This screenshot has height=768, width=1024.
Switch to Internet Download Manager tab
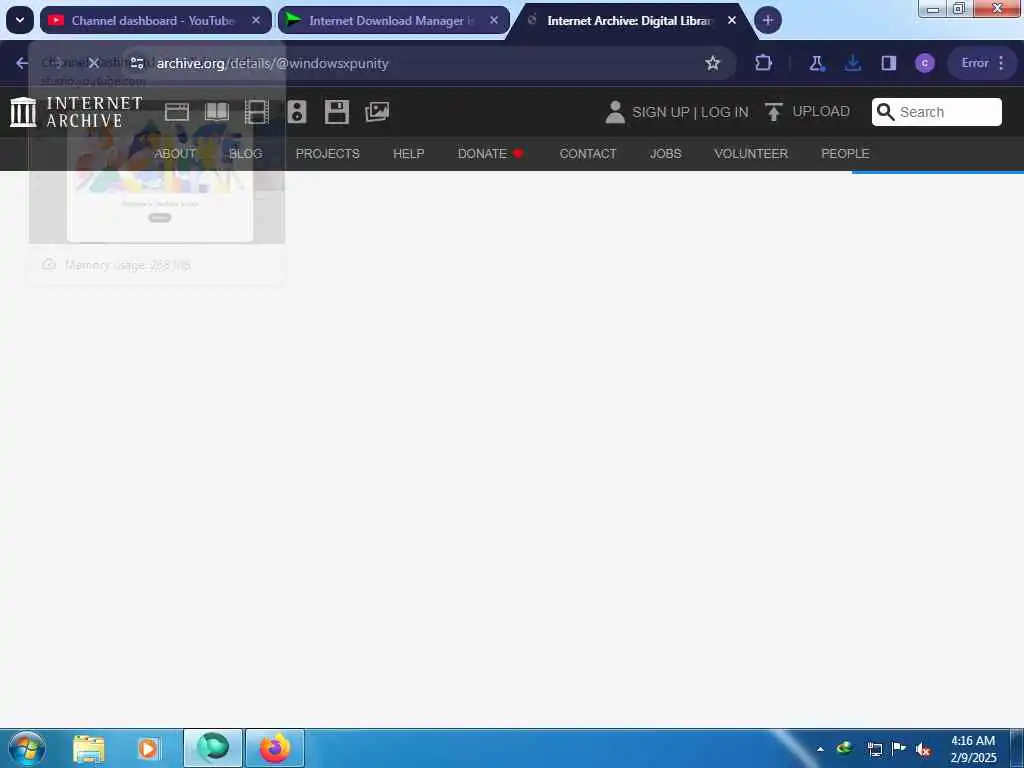point(393,20)
